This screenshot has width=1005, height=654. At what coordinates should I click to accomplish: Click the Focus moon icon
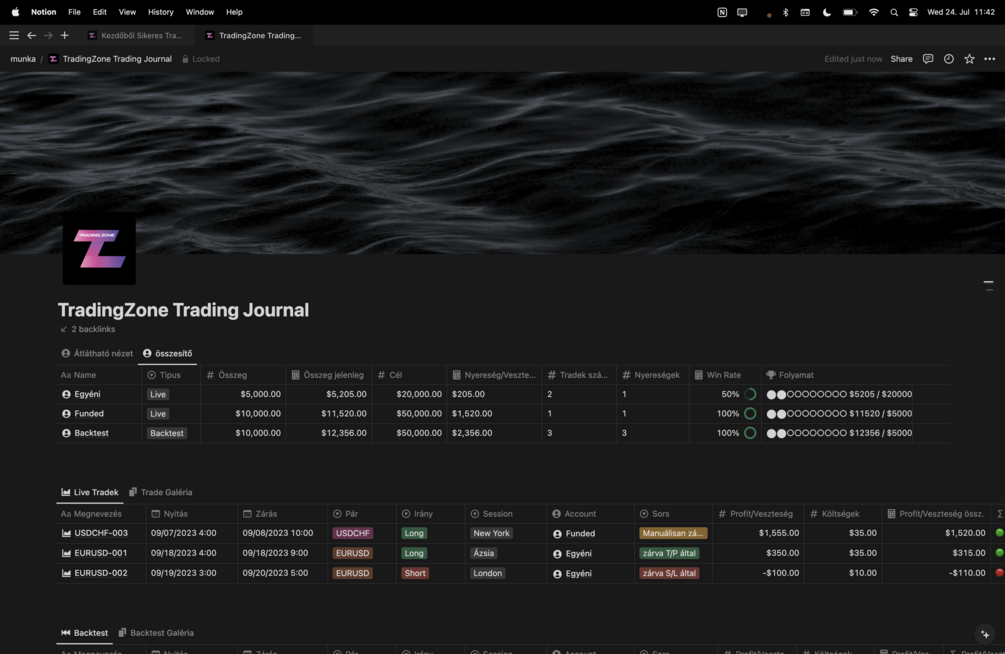coord(826,12)
